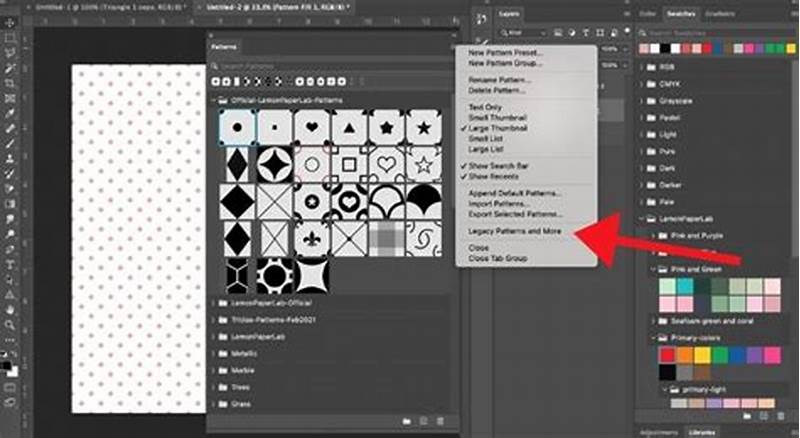Choose Append Default Patterns... menu item
The height and width of the screenshot is (438, 800).
click(515, 193)
